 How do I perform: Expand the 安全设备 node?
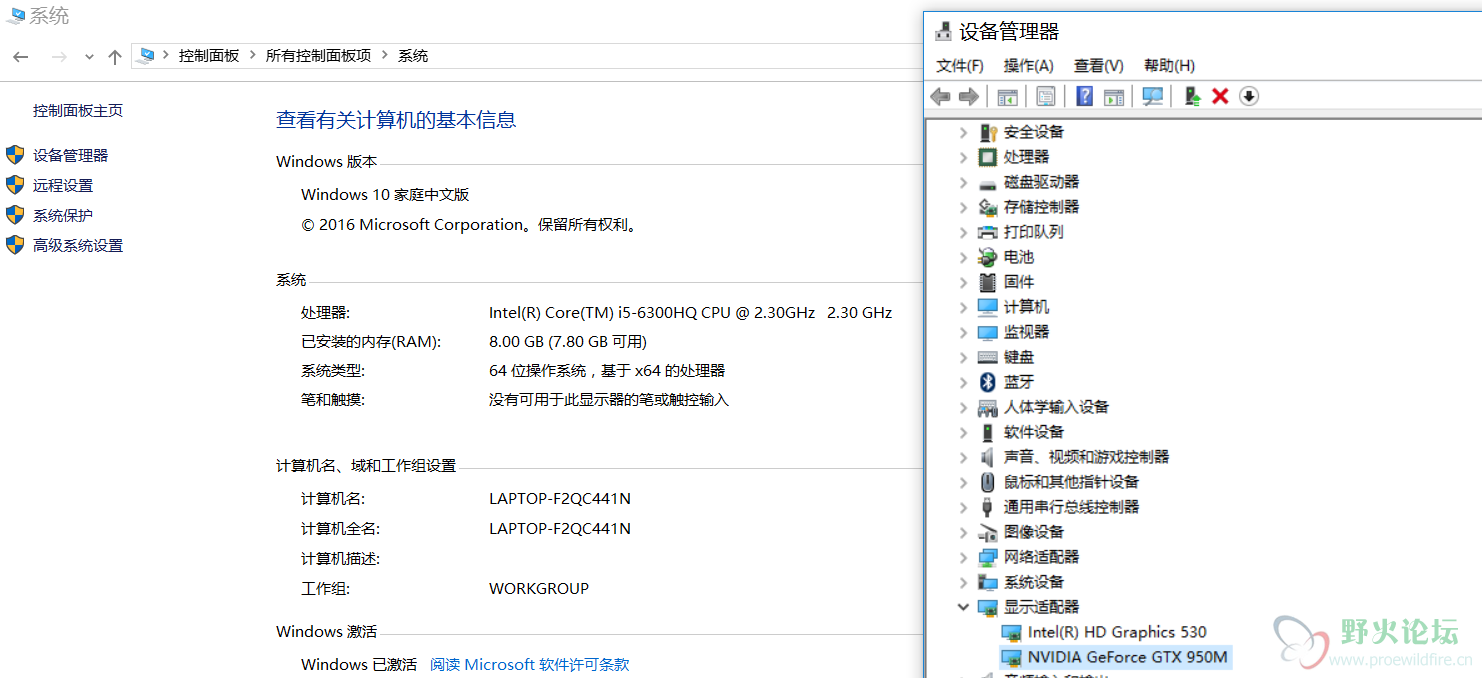pos(963,132)
